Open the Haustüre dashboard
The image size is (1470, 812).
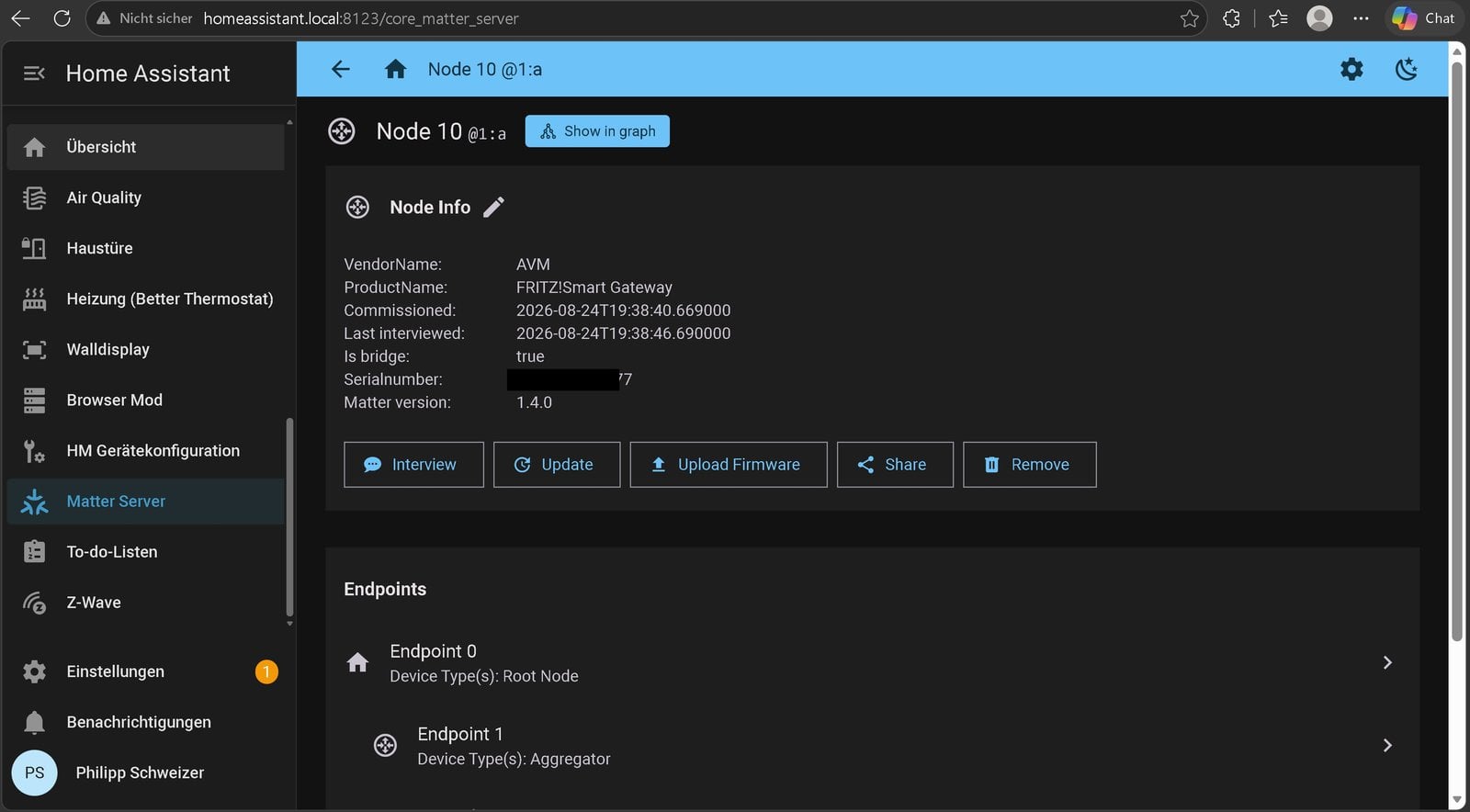(145, 248)
